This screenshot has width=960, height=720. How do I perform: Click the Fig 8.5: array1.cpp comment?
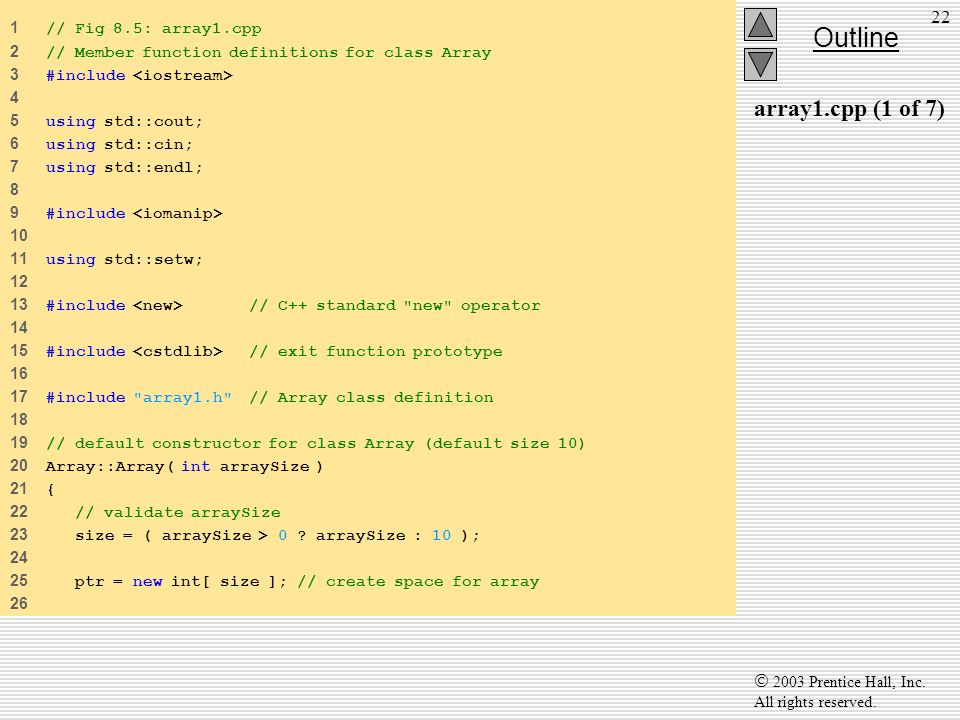(154, 29)
